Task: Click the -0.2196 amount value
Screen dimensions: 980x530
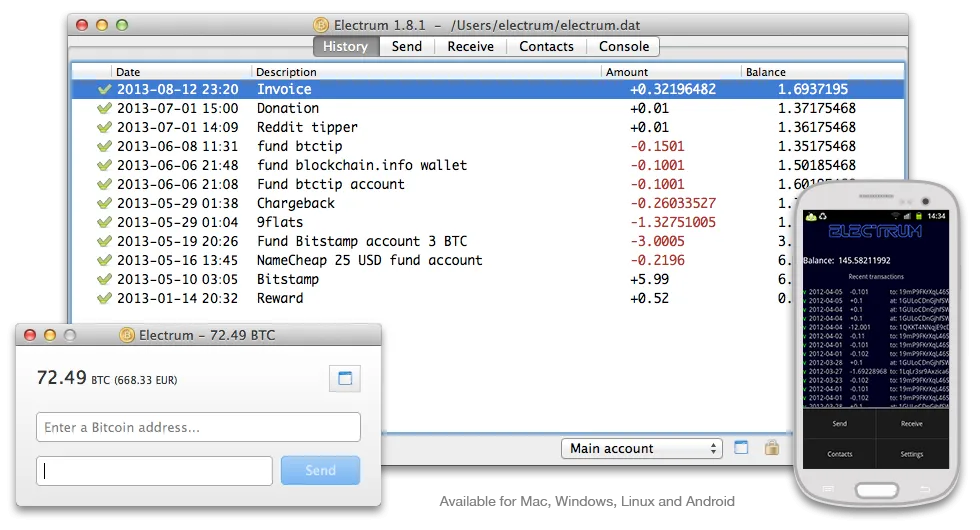Action: [657, 260]
